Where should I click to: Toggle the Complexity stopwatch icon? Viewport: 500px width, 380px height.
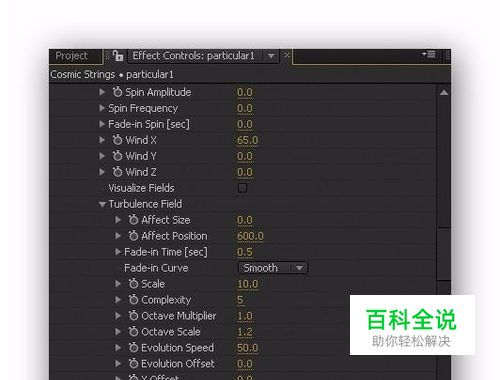[x=133, y=300]
